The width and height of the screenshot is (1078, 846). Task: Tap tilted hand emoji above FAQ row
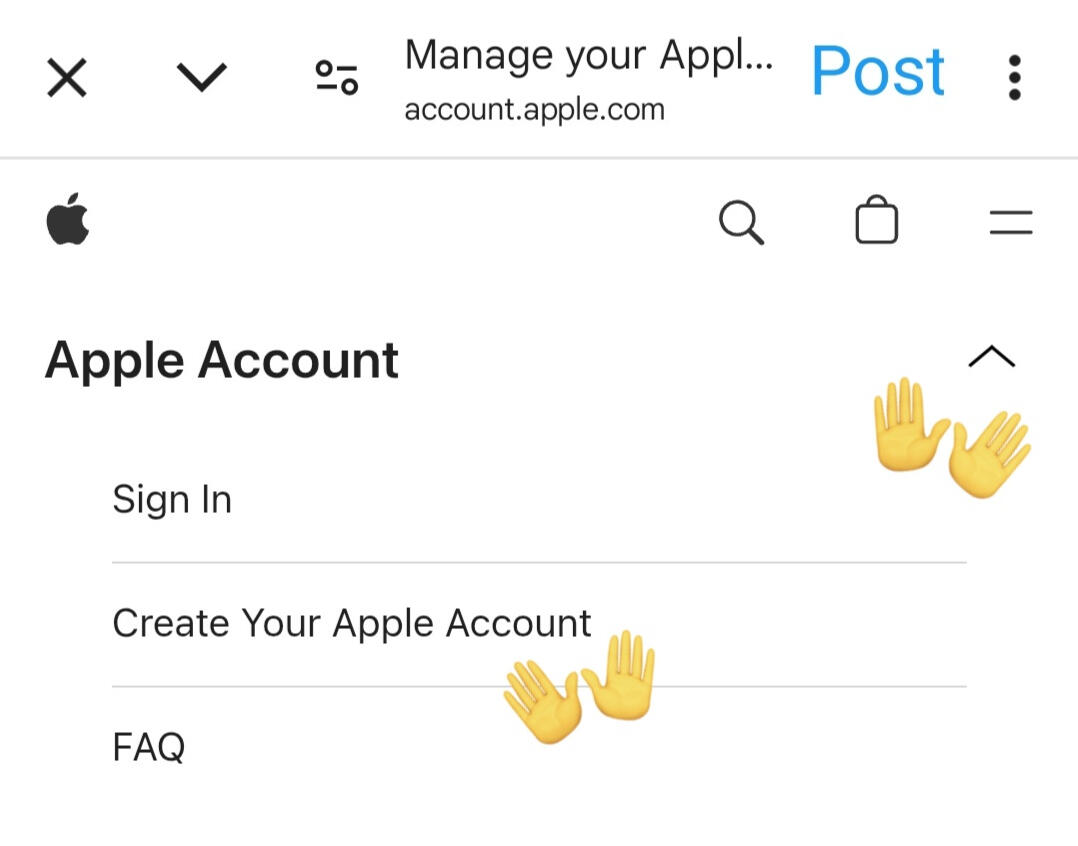(543, 704)
